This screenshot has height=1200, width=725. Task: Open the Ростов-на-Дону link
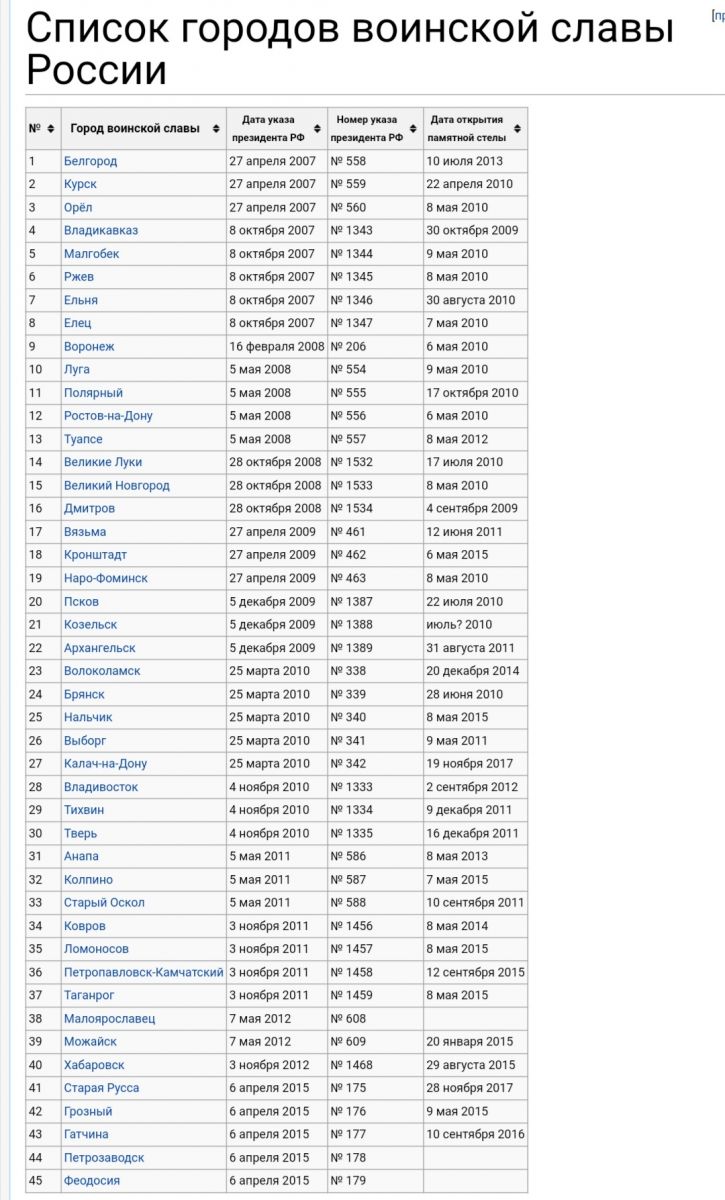coord(108,416)
